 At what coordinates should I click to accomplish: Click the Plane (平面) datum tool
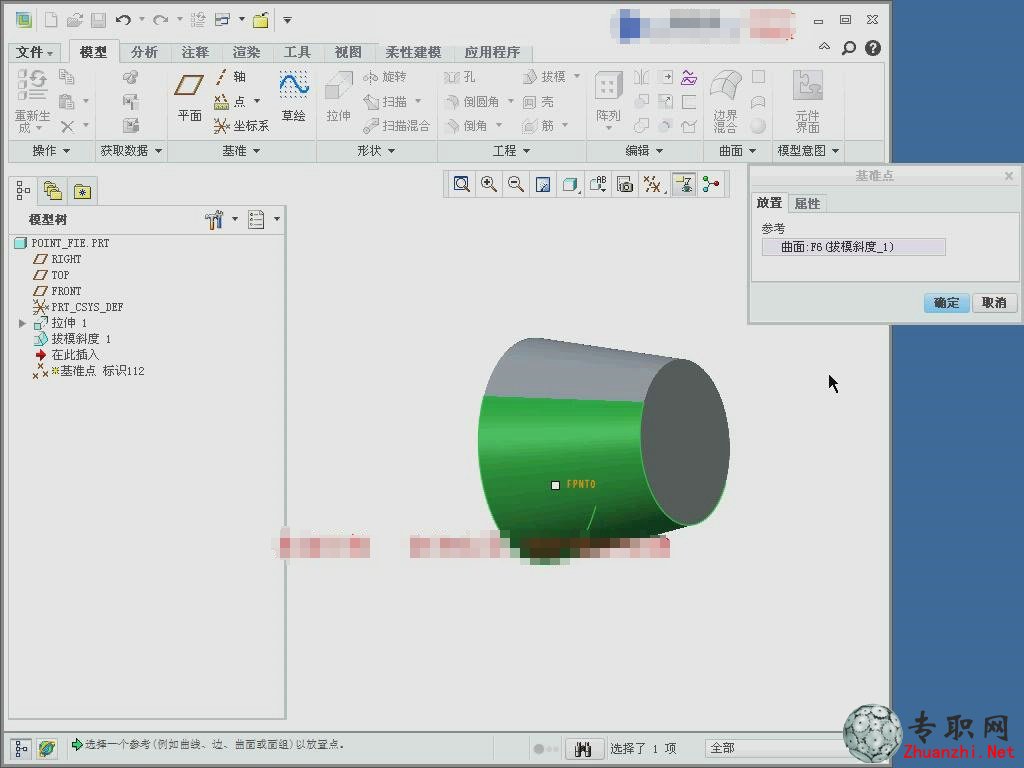[189, 97]
